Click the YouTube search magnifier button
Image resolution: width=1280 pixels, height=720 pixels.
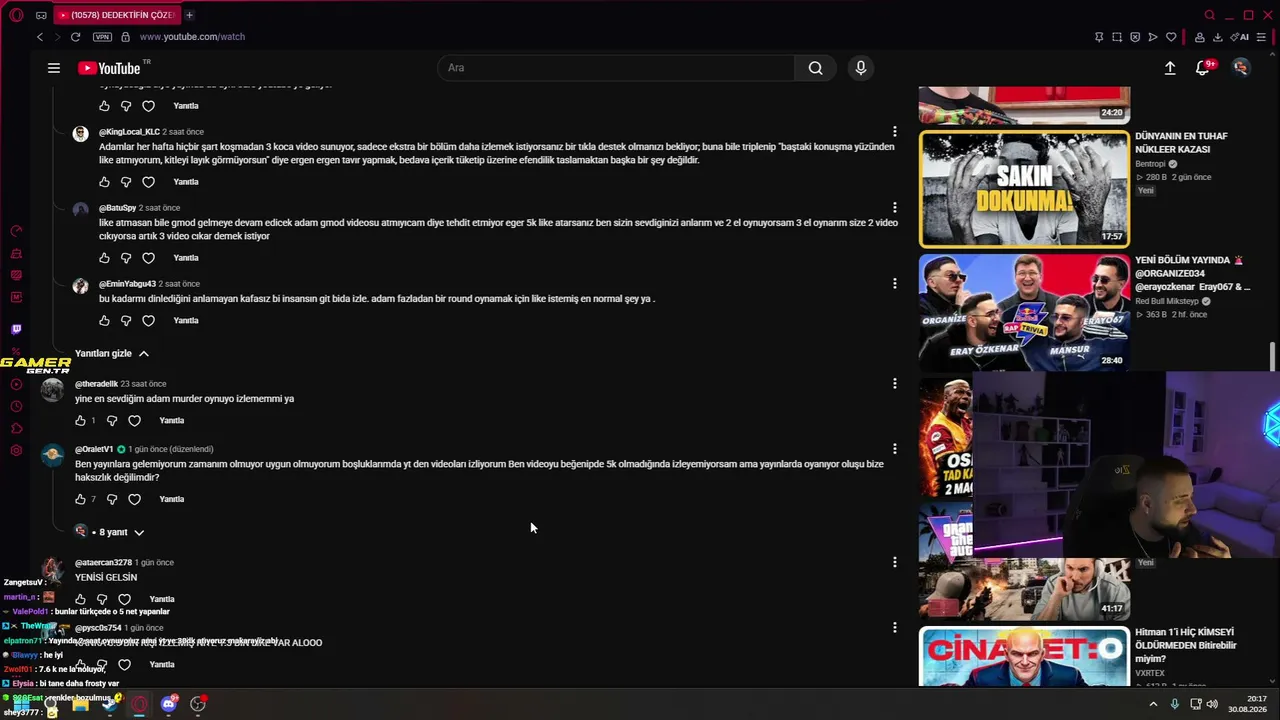816,68
